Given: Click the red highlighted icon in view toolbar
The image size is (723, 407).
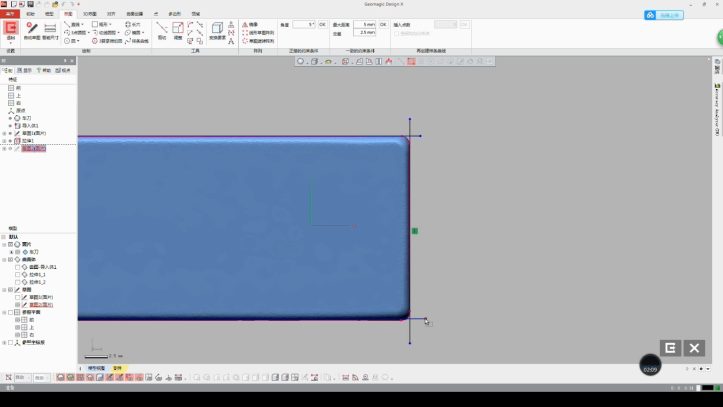Looking at the screenshot, I should point(410,62).
